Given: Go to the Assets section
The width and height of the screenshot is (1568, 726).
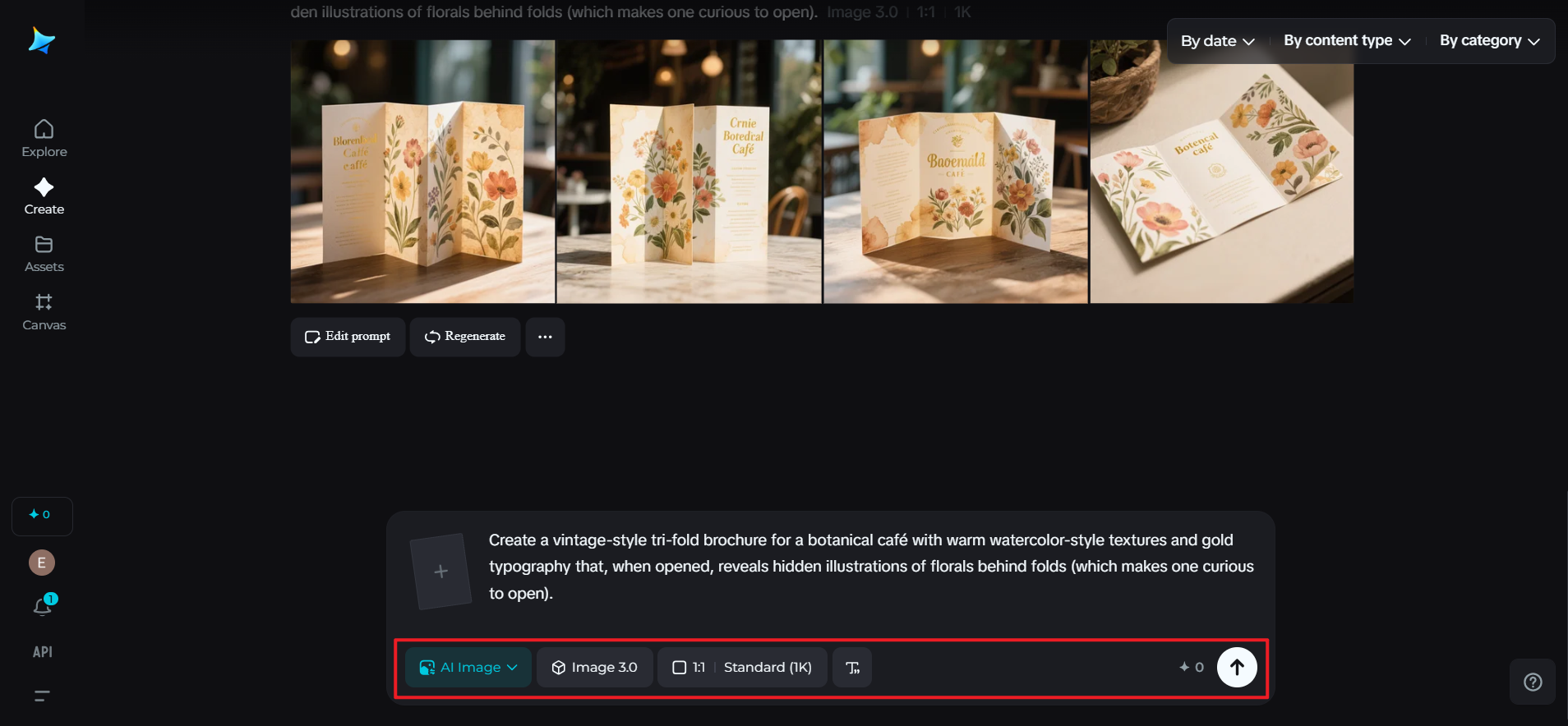Looking at the screenshot, I should click(44, 254).
